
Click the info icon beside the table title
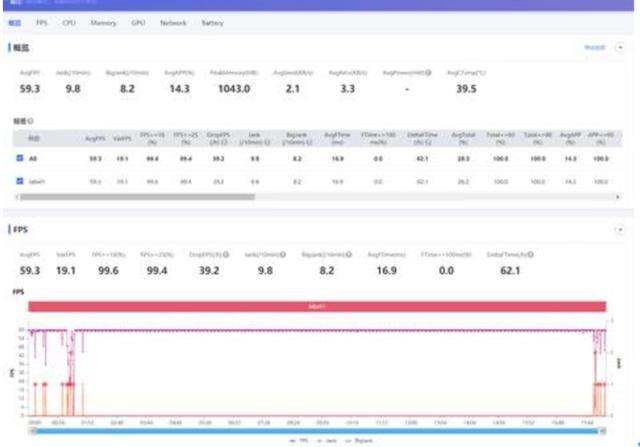point(32,120)
